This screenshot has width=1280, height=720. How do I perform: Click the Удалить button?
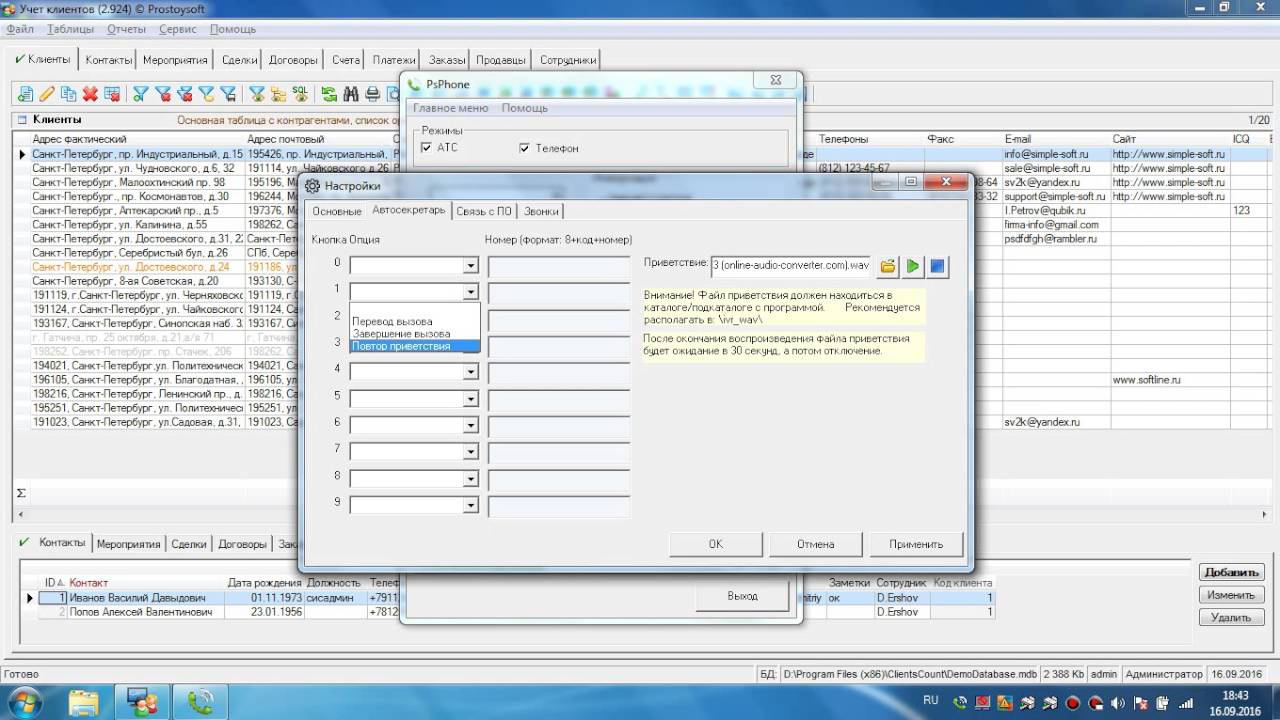1232,618
